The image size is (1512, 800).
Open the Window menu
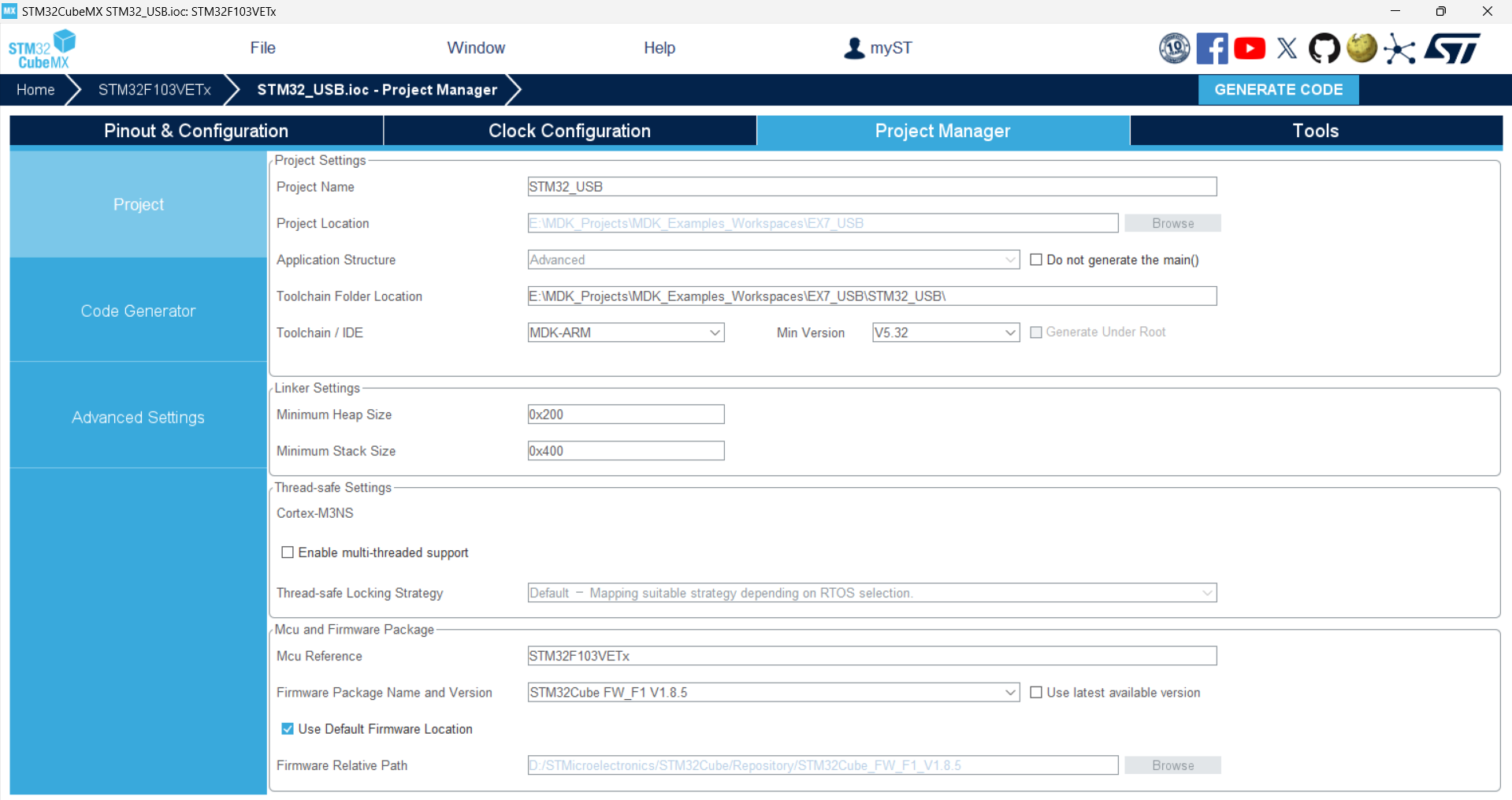coord(476,48)
